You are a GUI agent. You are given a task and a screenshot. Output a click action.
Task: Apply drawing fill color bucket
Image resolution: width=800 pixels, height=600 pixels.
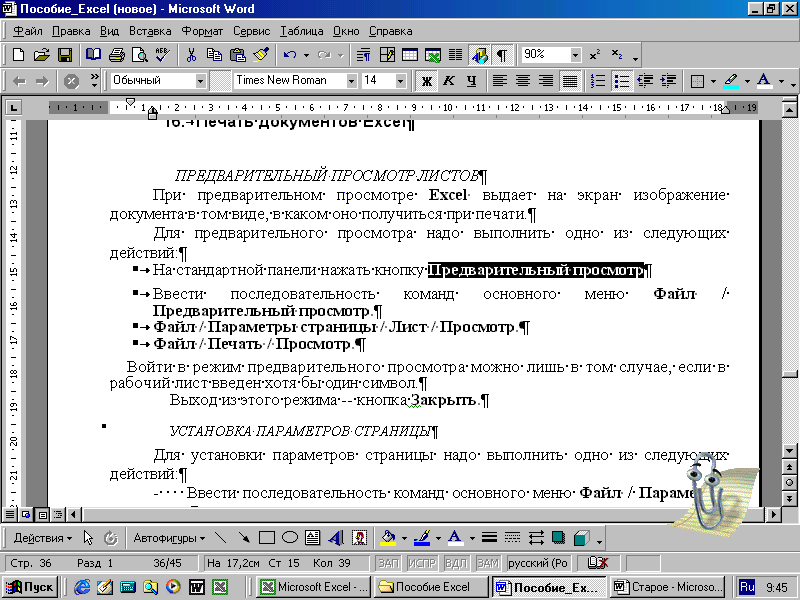(389, 538)
